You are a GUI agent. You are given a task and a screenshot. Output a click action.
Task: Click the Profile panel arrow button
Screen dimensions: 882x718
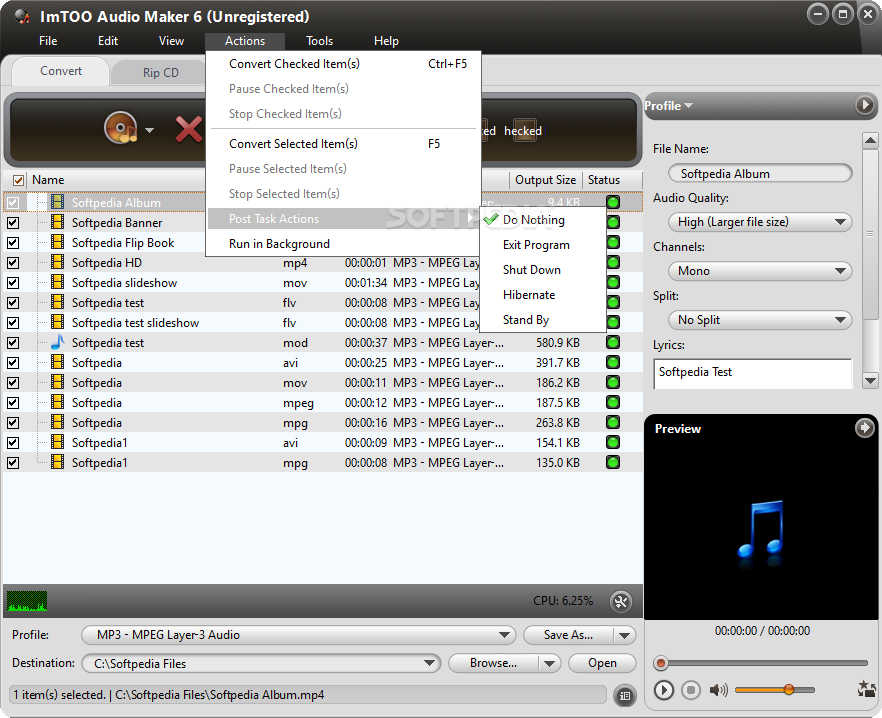865,105
